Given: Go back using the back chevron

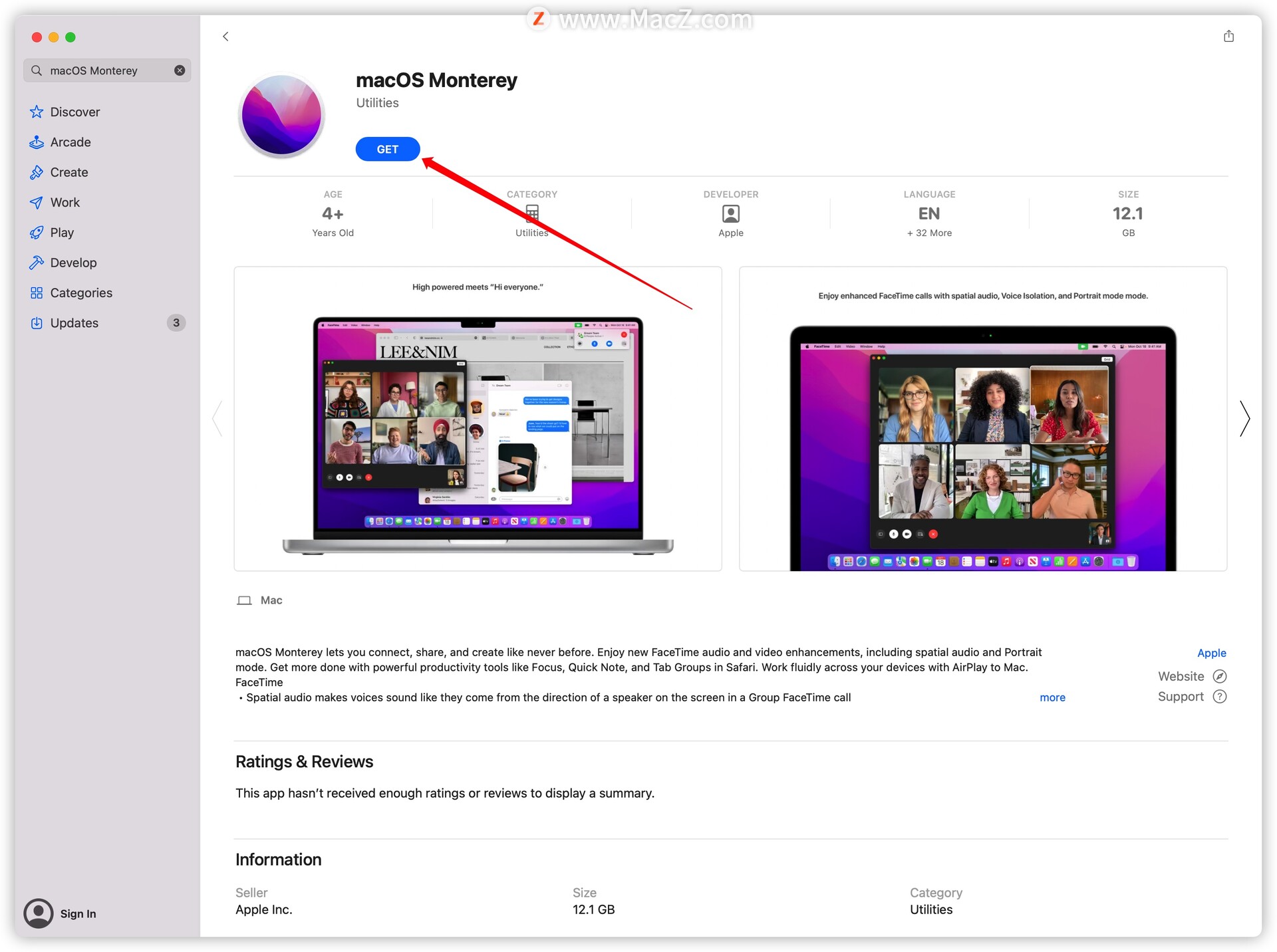Looking at the screenshot, I should click(225, 37).
